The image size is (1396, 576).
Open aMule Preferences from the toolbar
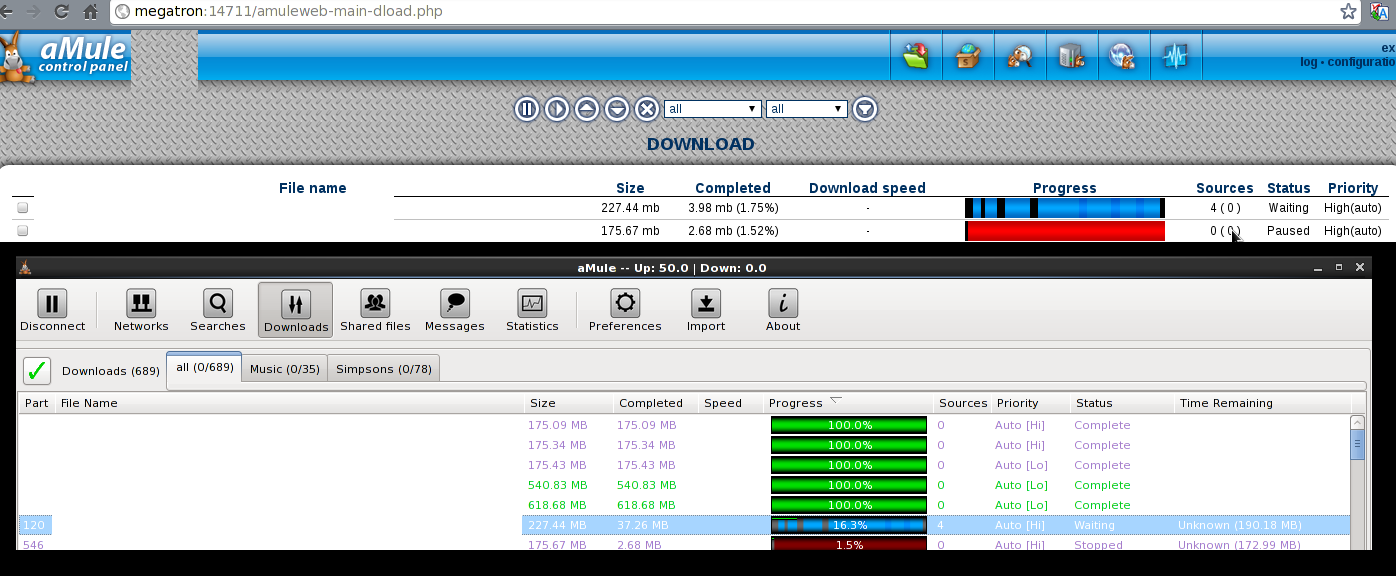pos(625,311)
